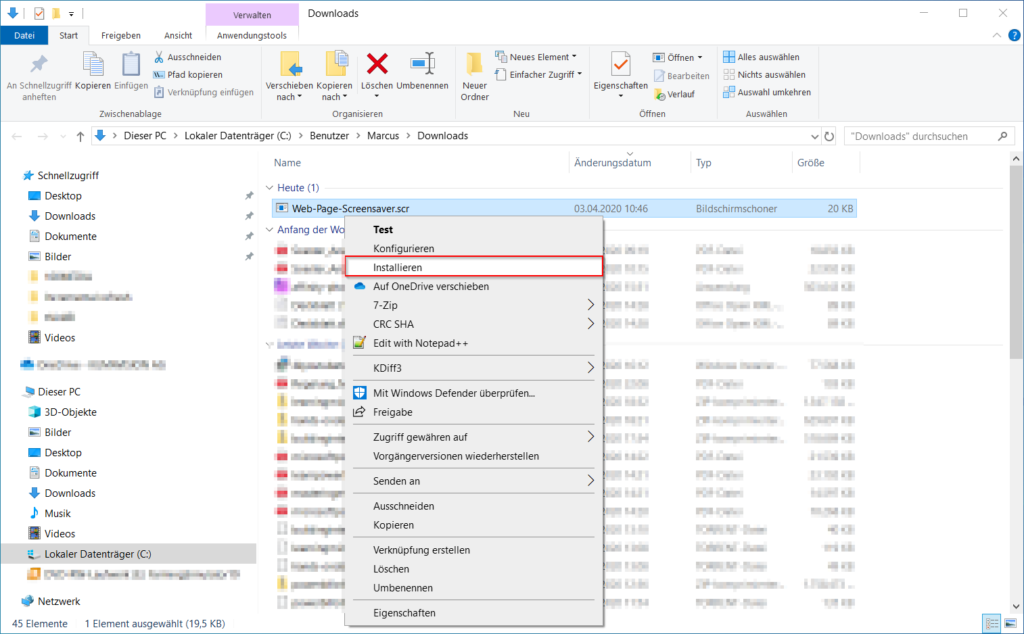This screenshot has height=634, width=1024.
Task: Open the Anwendungstools tab
Action: coord(252,35)
